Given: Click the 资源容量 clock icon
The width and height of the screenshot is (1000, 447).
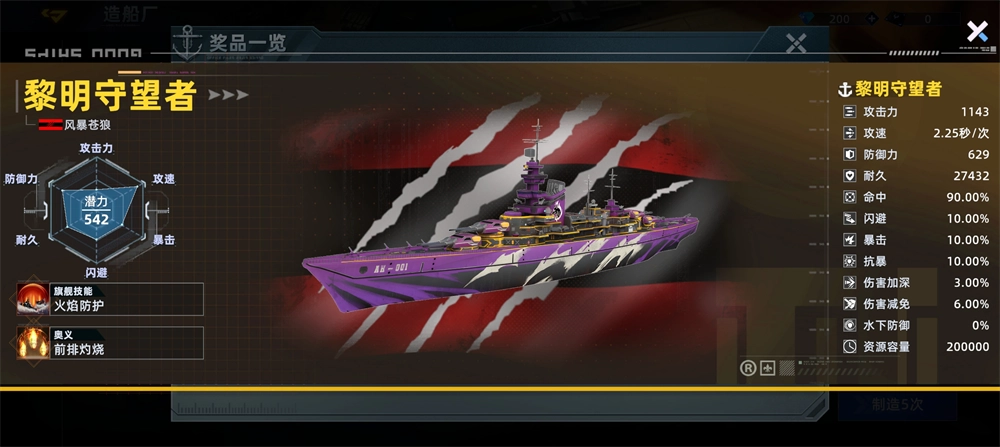Looking at the screenshot, I should tap(849, 346).
